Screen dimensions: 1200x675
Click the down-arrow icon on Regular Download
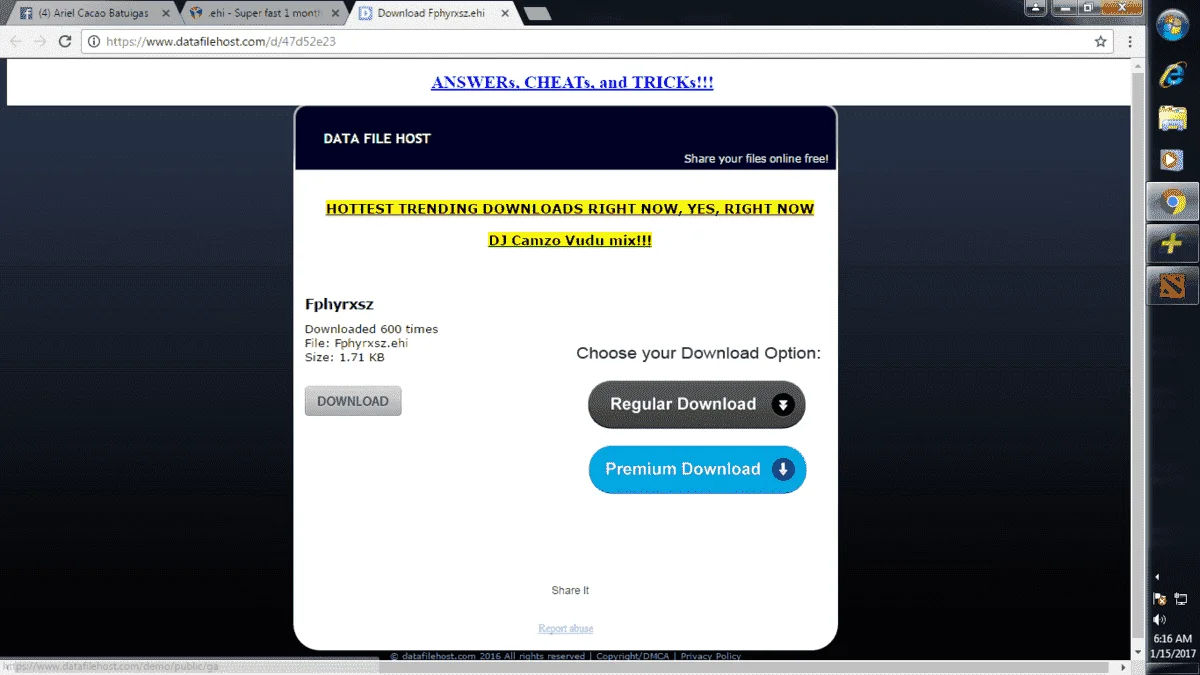click(784, 404)
